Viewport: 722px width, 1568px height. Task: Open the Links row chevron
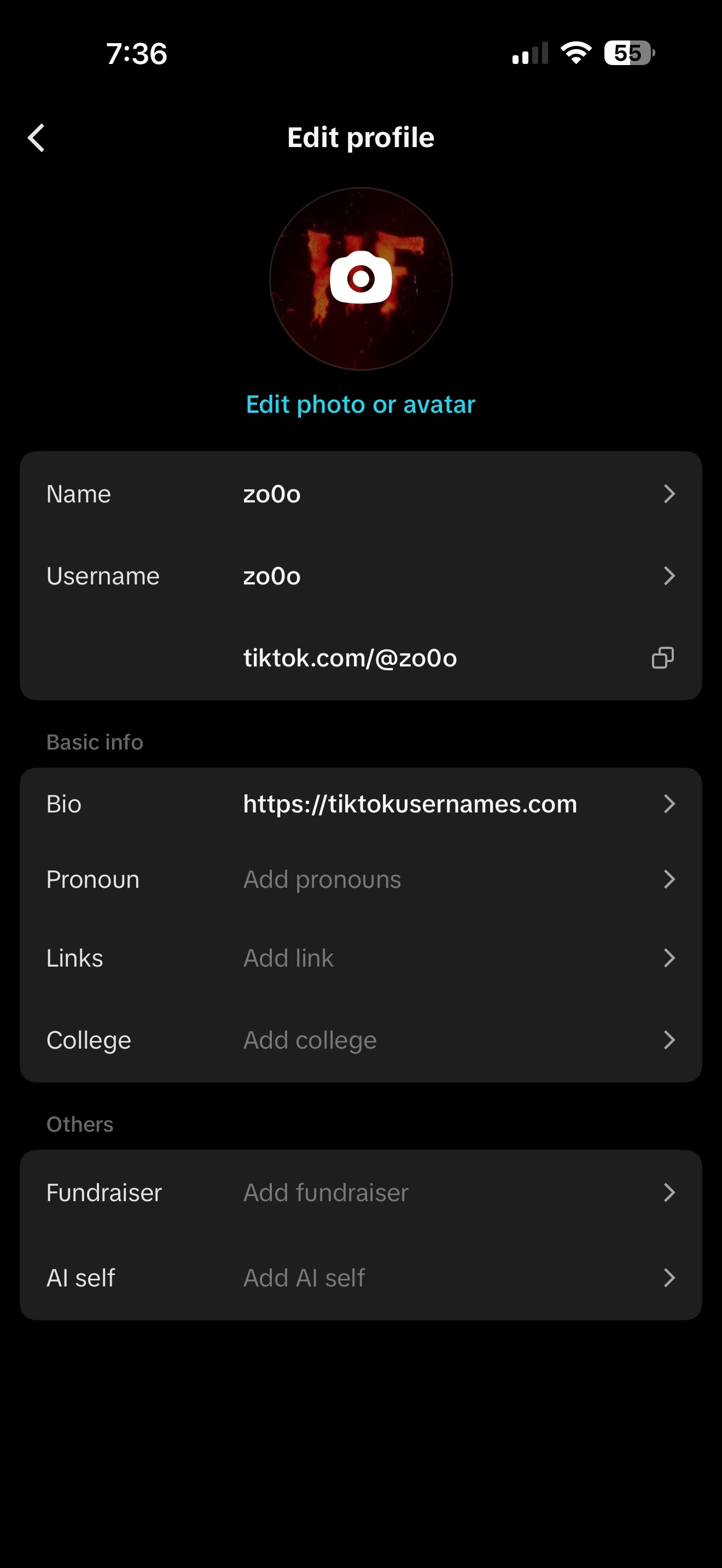point(669,958)
